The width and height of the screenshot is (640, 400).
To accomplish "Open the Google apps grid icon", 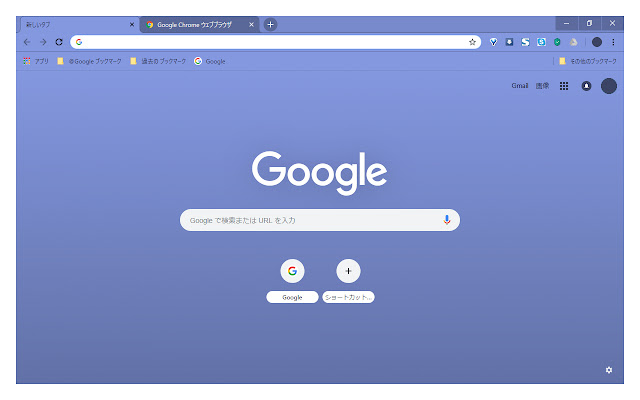I will pos(564,86).
